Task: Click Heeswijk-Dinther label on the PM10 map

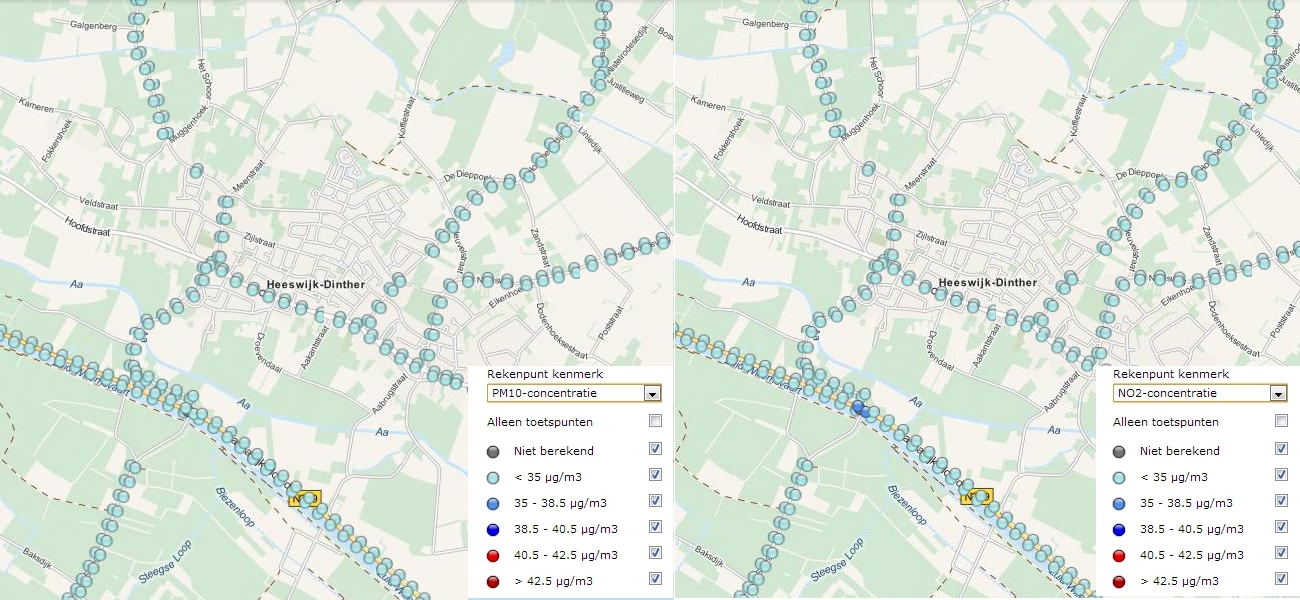Action: click(316, 285)
